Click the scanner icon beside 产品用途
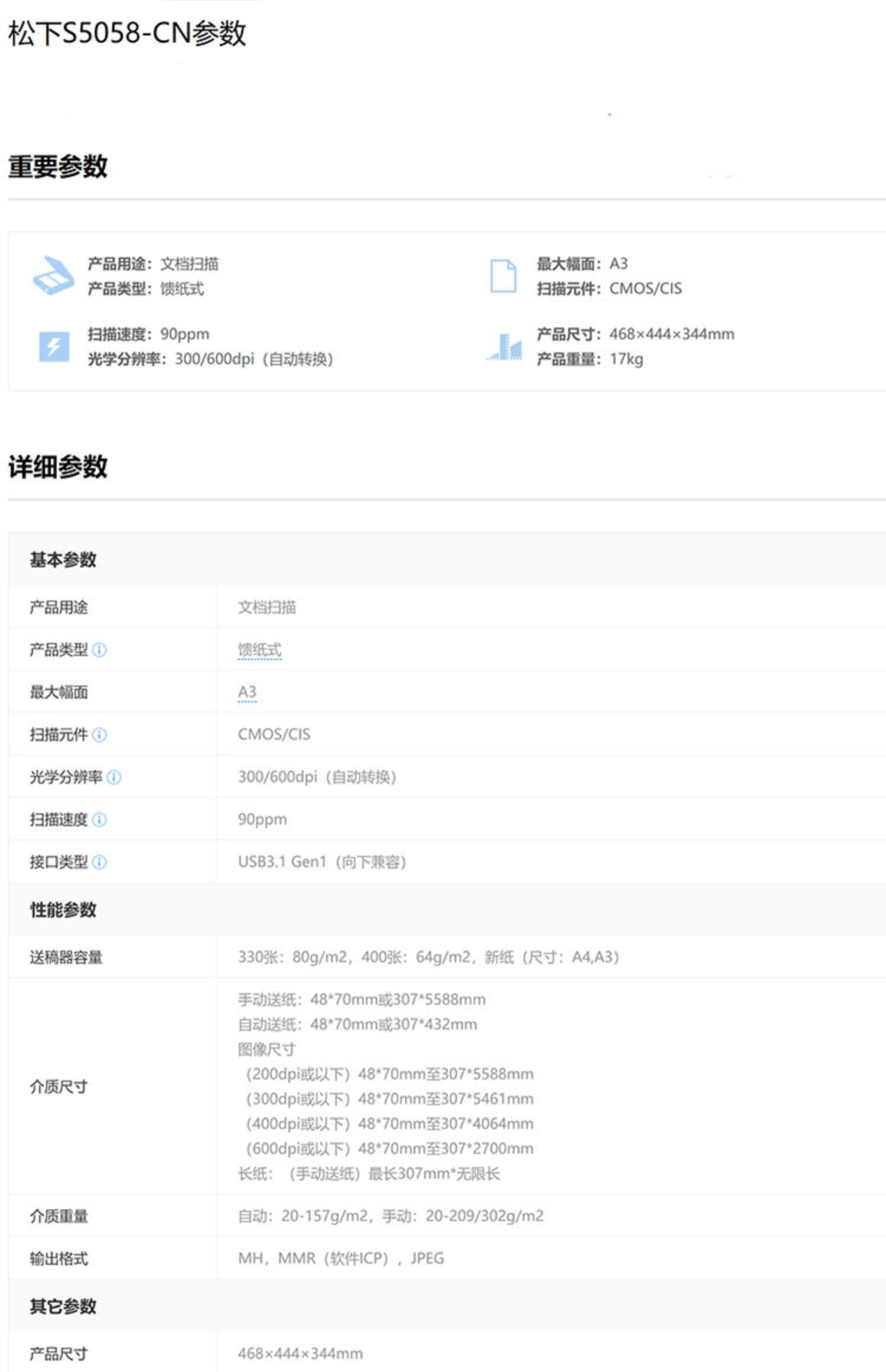The width and height of the screenshot is (886, 1372). tap(53, 275)
